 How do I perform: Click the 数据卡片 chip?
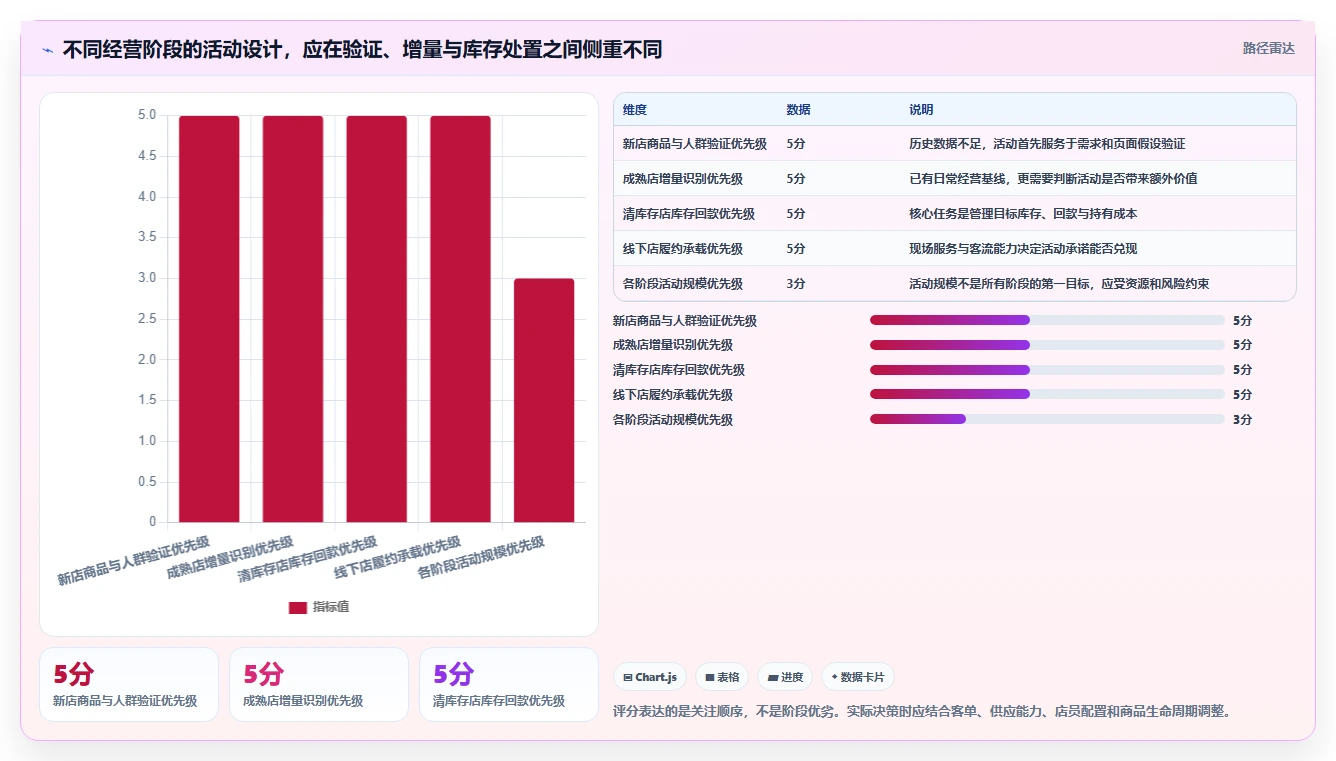tap(858, 677)
